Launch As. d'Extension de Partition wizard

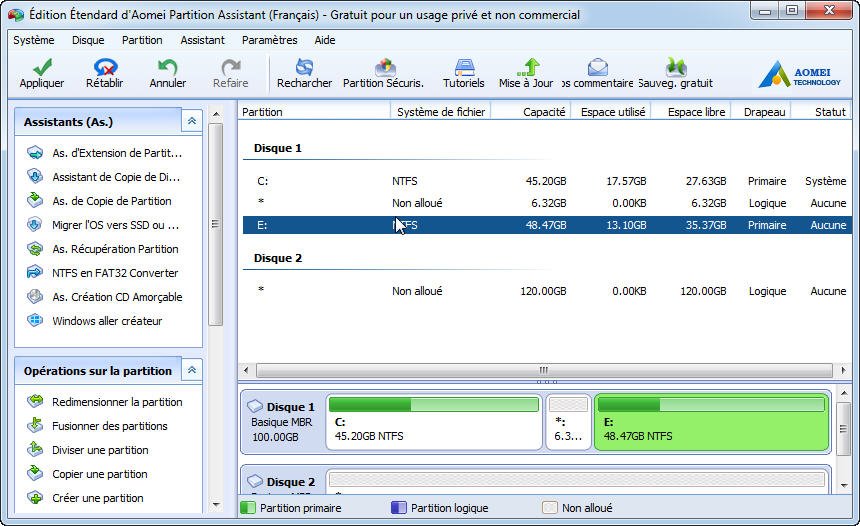pos(104,153)
